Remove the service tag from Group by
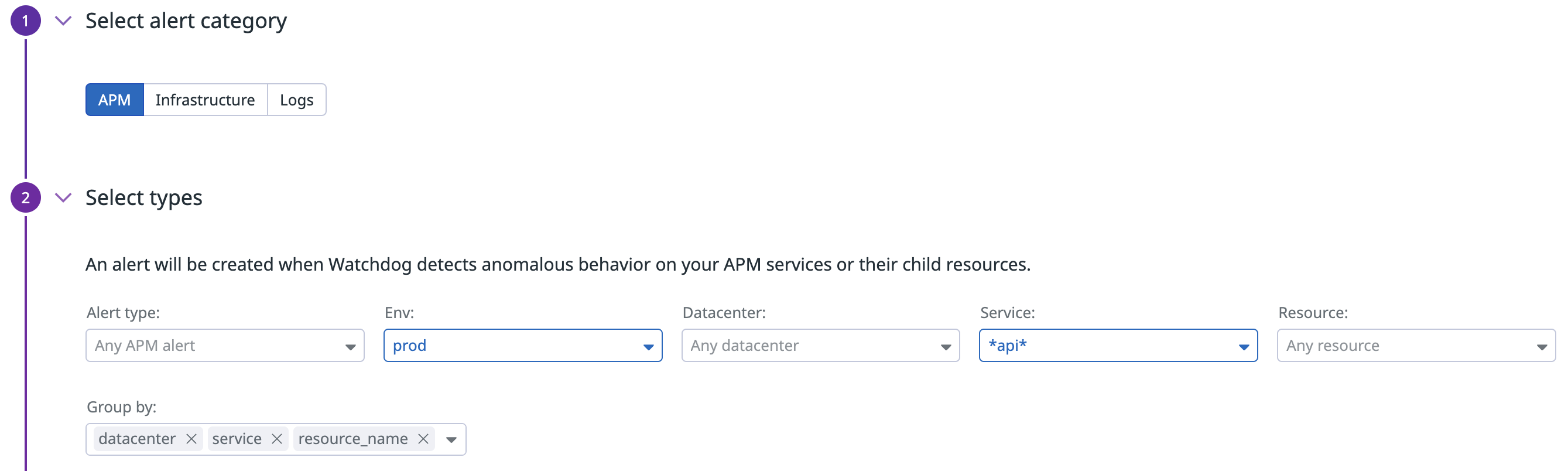 pyautogui.click(x=277, y=439)
